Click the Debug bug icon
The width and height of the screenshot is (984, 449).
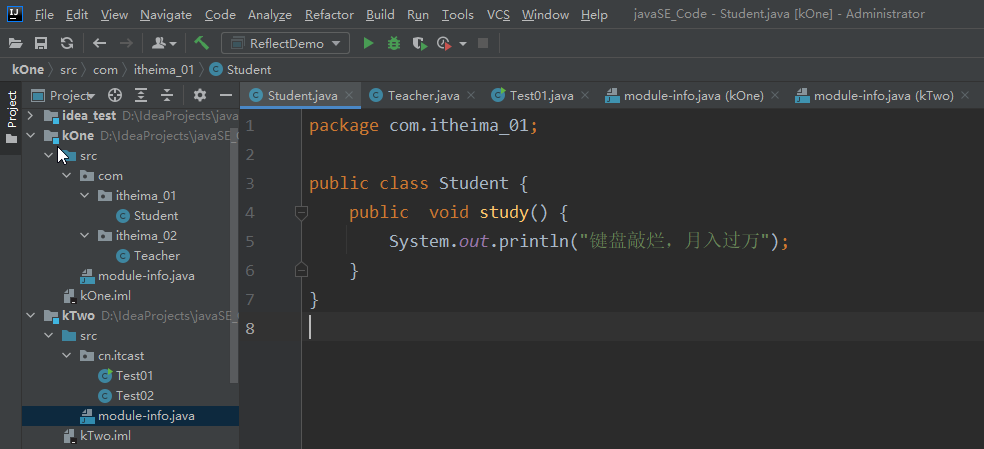[x=394, y=43]
